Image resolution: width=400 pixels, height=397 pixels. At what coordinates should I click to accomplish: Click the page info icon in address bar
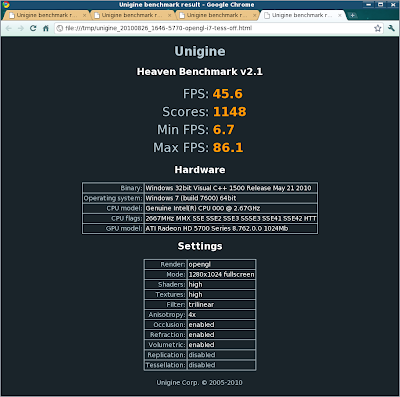click(60, 28)
